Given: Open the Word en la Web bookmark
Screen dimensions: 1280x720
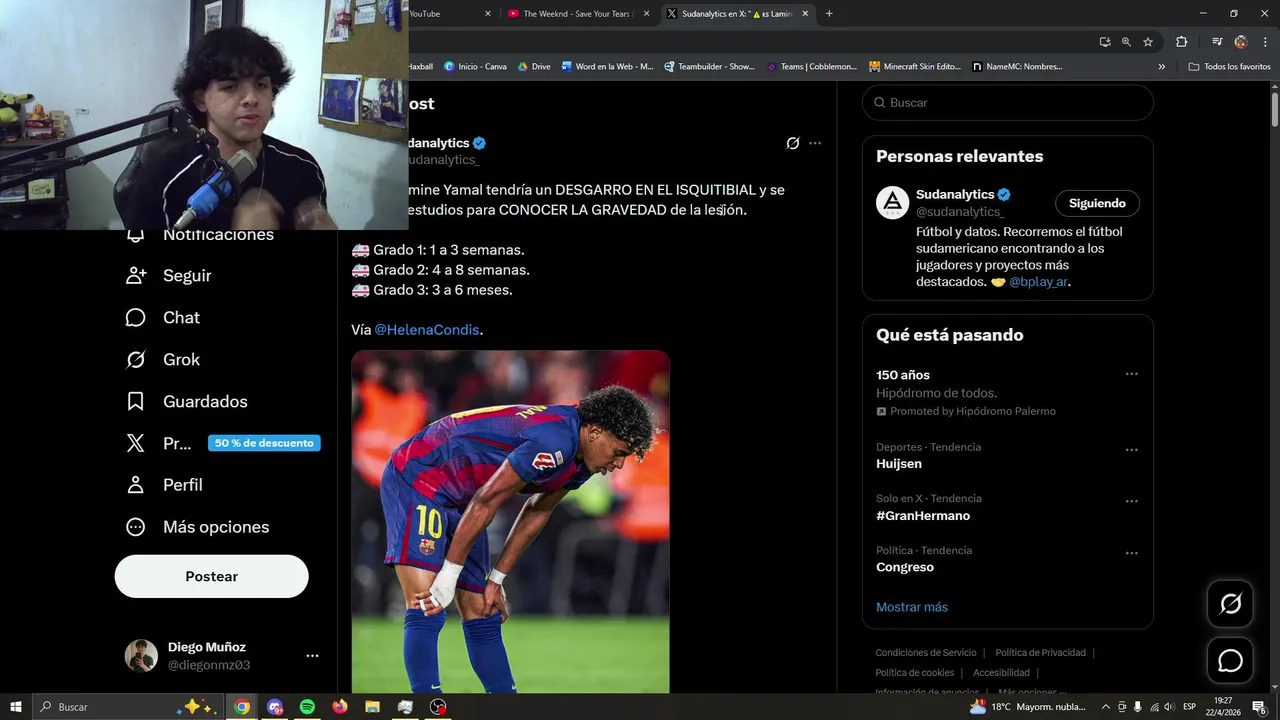Looking at the screenshot, I should tap(607, 67).
